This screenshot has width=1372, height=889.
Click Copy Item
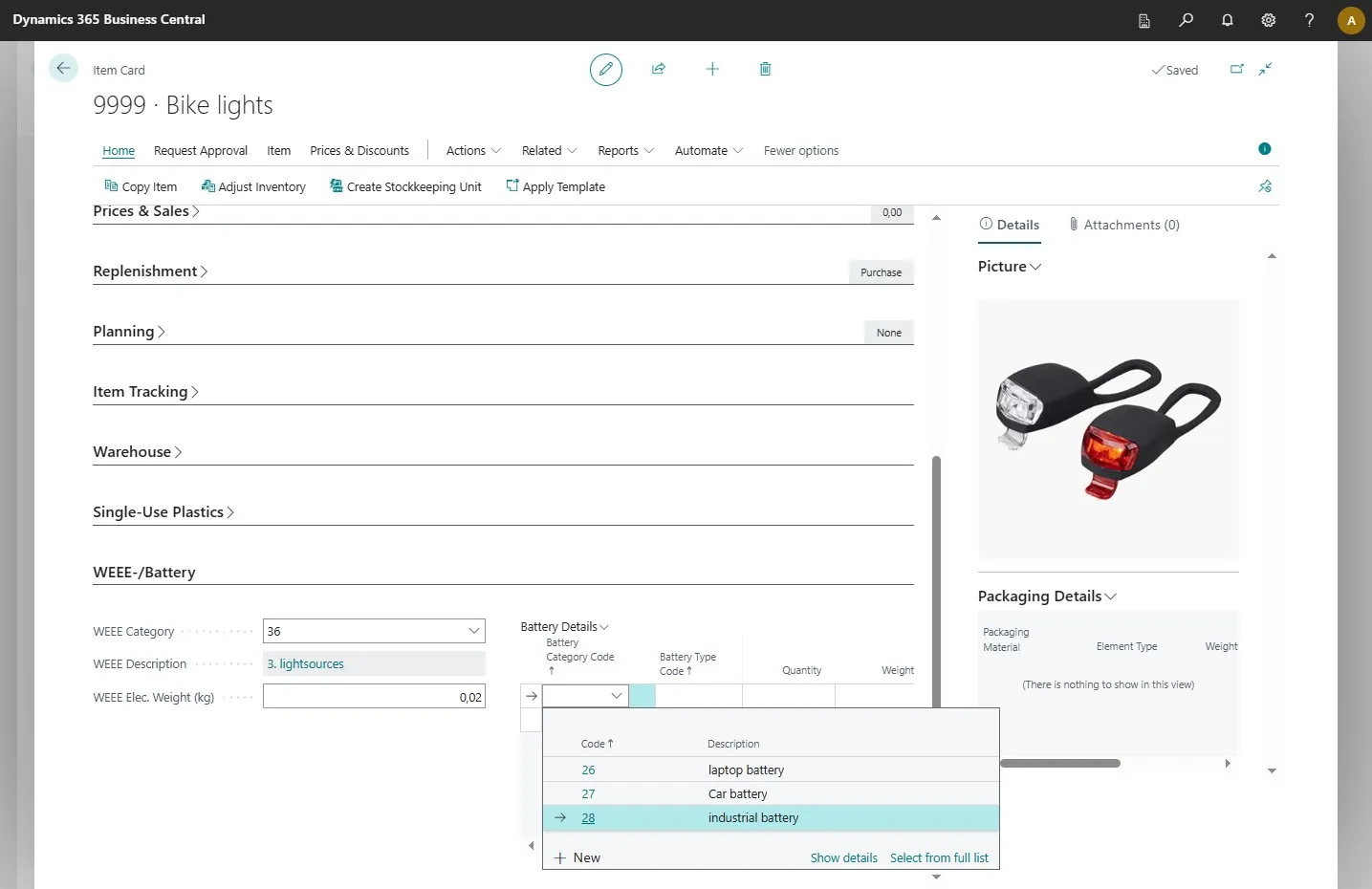[x=141, y=186]
